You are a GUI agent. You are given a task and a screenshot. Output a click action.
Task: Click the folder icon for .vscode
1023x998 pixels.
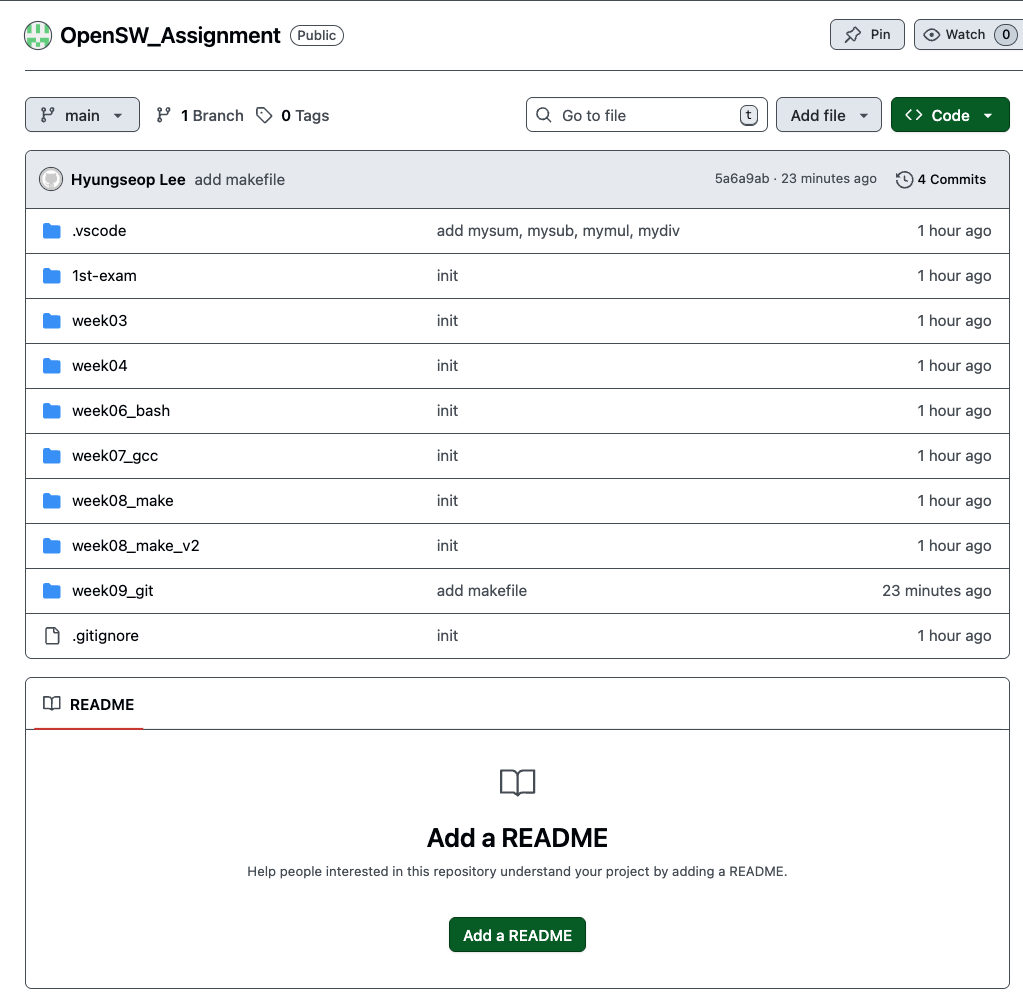(x=52, y=231)
